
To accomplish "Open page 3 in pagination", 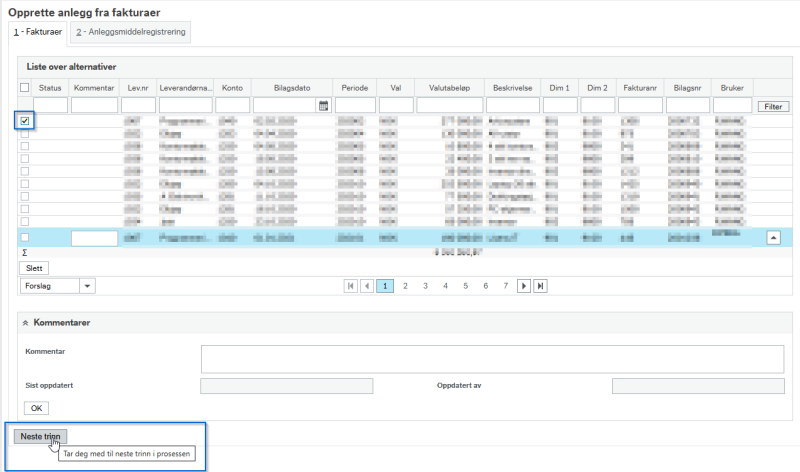I will tap(425, 286).
